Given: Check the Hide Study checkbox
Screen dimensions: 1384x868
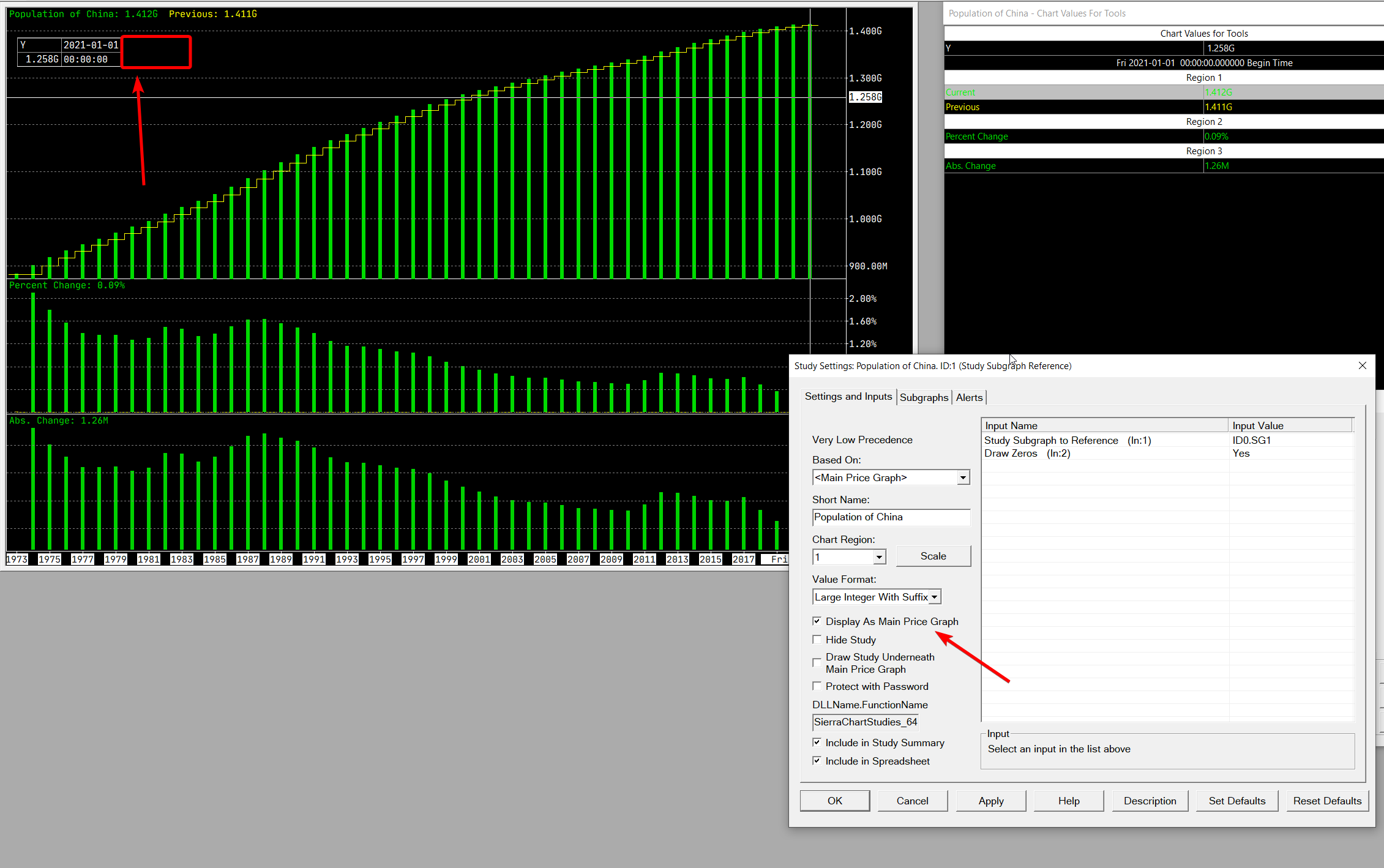Looking at the screenshot, I should (x=817, y=640).
